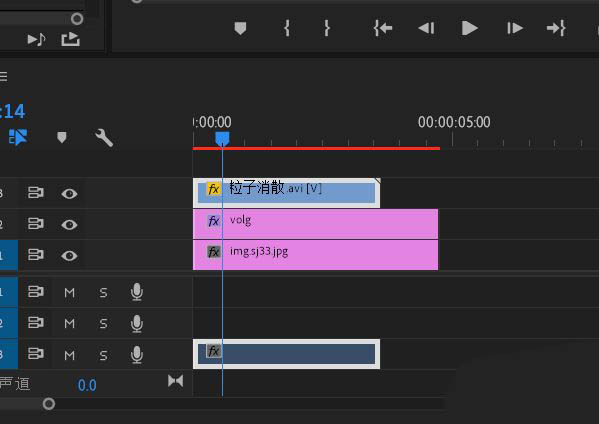Image resolution: width=599 pixels, height=424 pixels.
Task: Step back one frame
Action: click(x=426, y=28)
